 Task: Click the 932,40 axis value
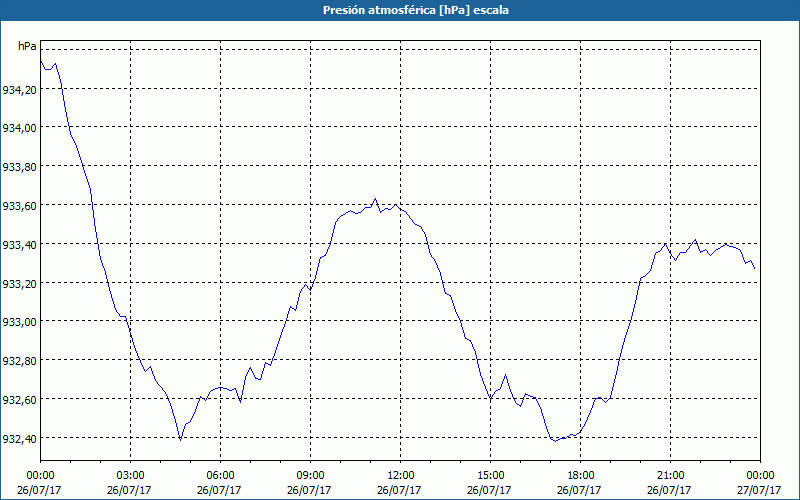(x=19, y=439)
